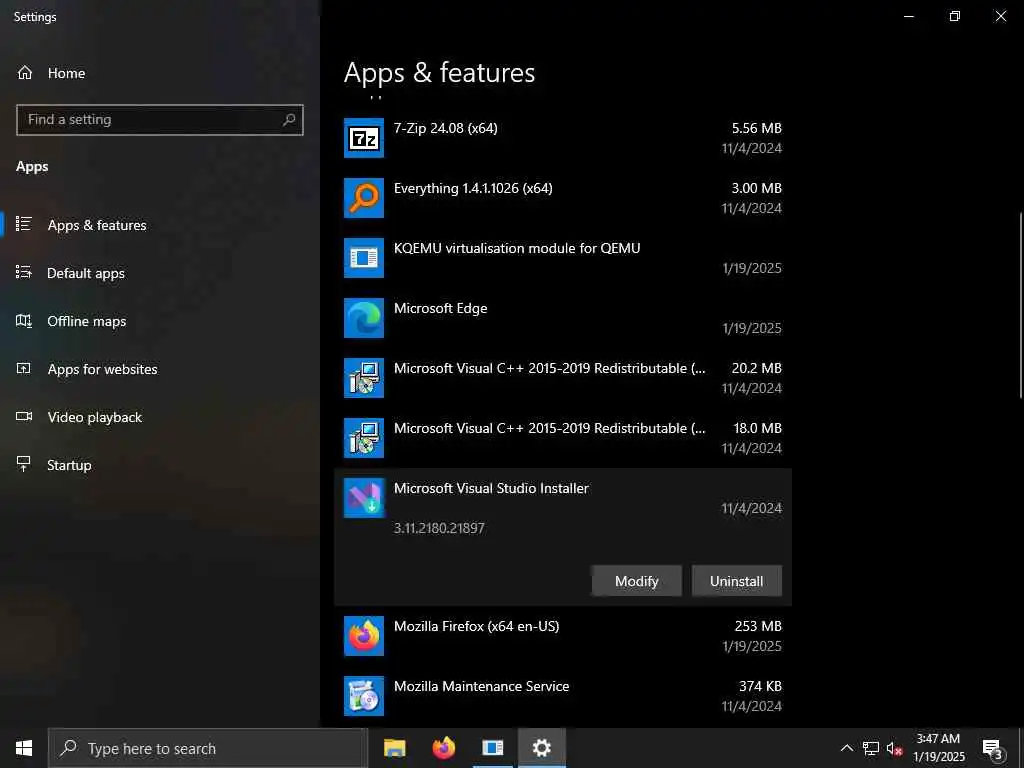This screenshot has height=768, width=1024.
Task: Show hidden system tray icons
Action: tap(846, 748)
